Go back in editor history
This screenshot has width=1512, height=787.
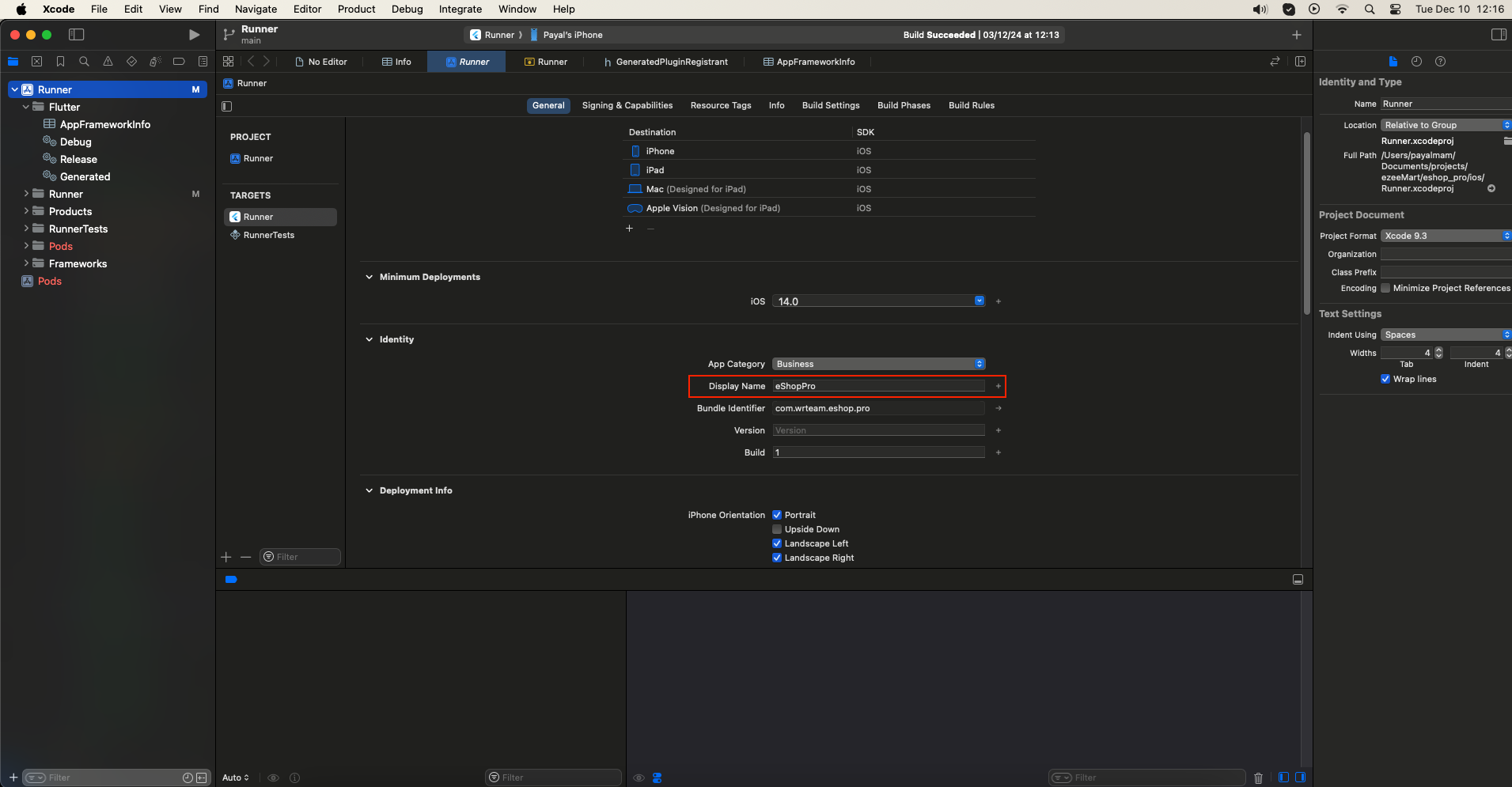(x=251, y=62)
